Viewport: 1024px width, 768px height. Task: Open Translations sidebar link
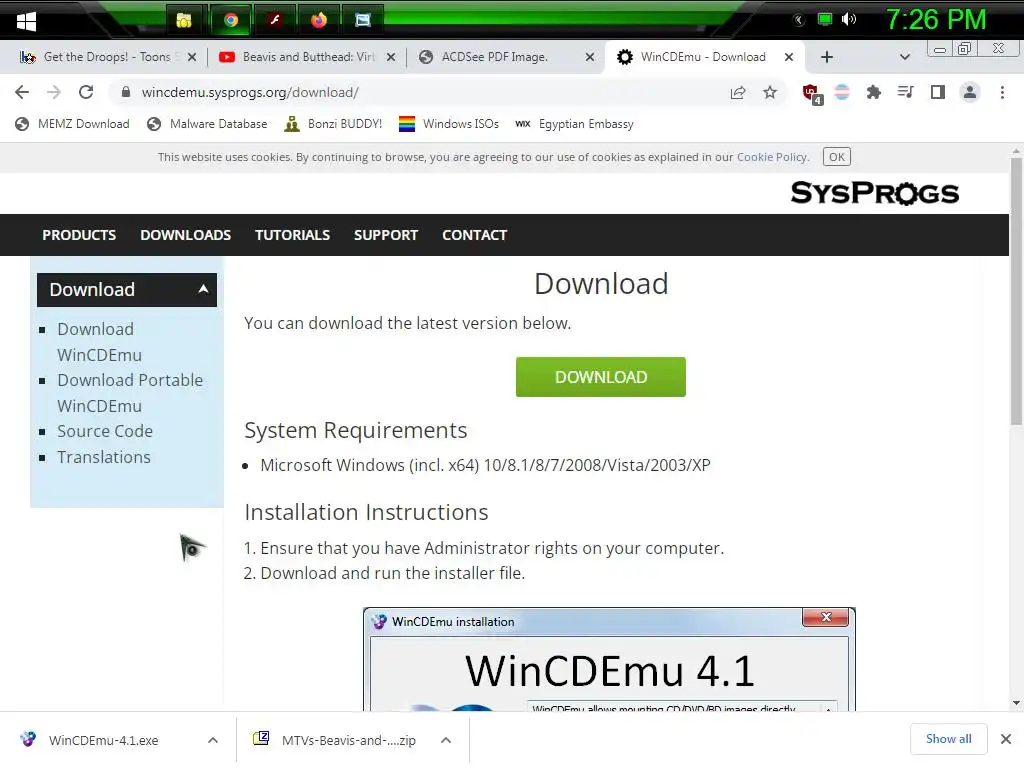(x=103, y=457)
